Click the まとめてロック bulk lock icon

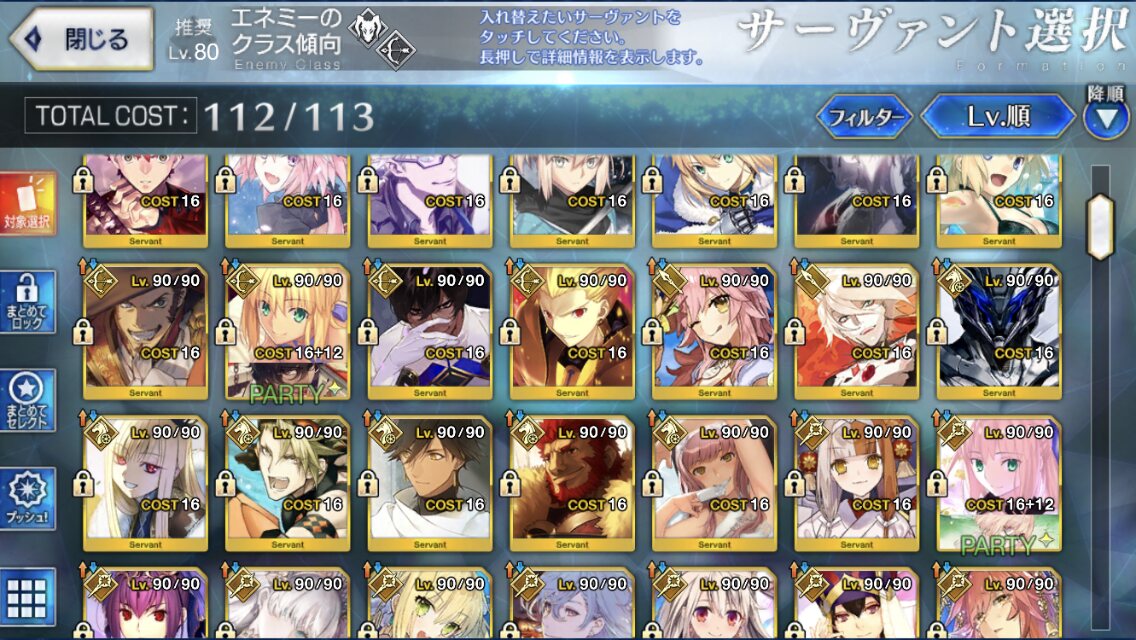click(28, 302)
